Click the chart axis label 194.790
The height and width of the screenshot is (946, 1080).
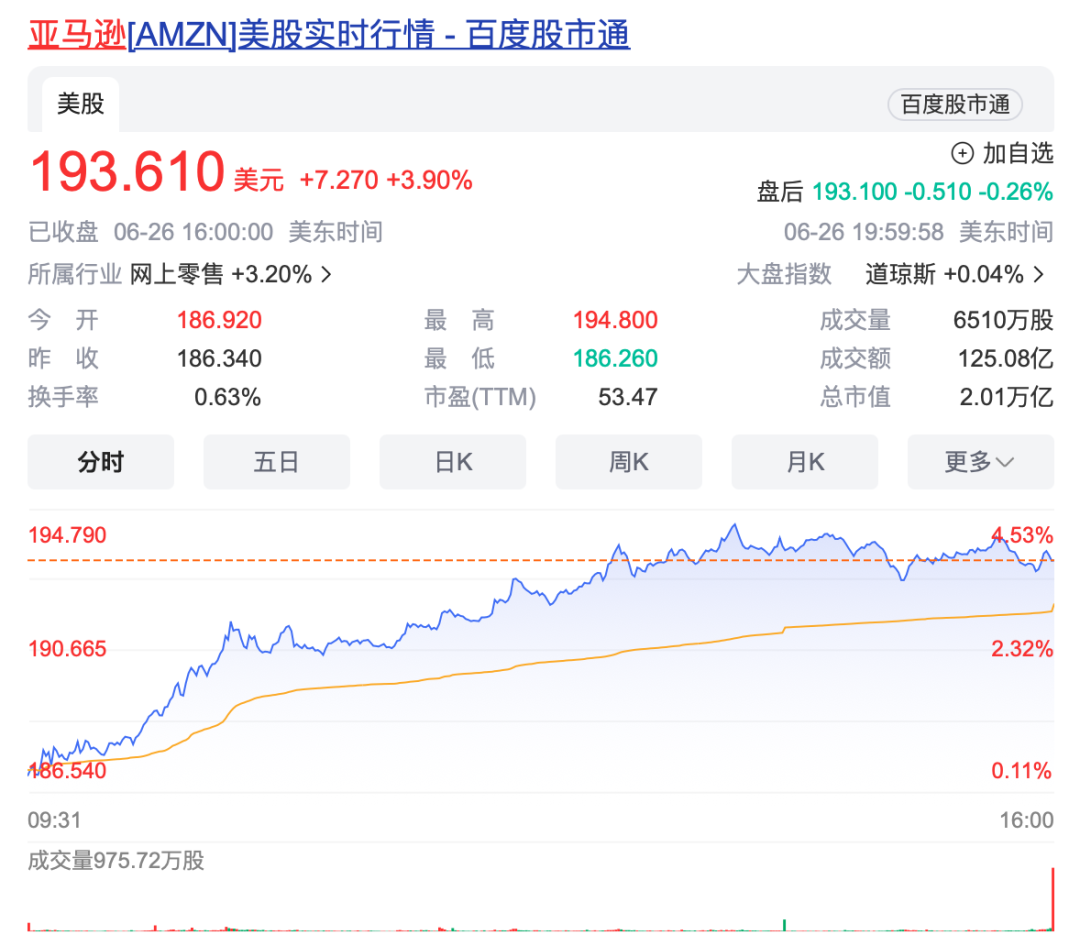tap(68, 535)
